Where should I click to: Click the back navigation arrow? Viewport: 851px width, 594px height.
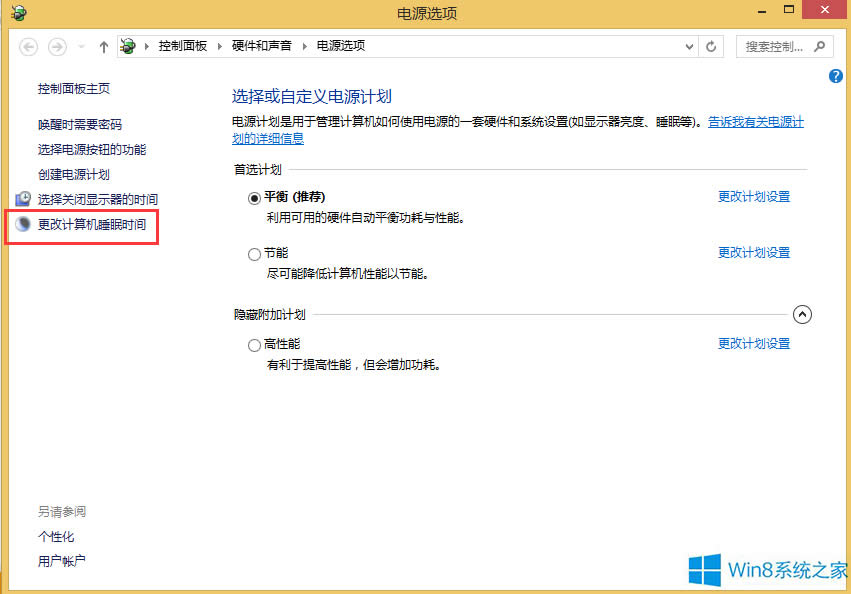coord(28,46)
